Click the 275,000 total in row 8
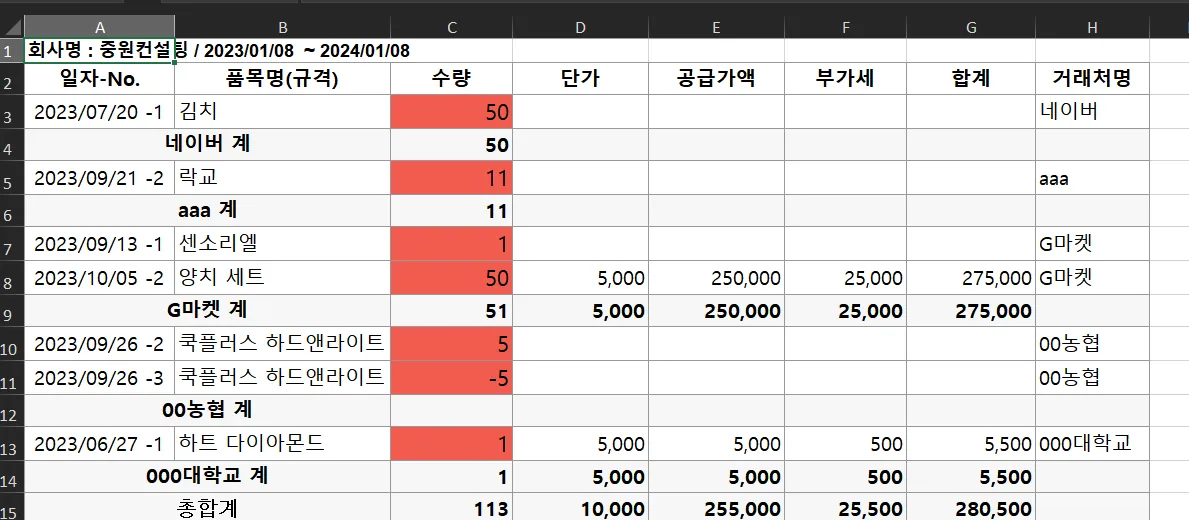Screen dimensions: 1189x520 971,277
